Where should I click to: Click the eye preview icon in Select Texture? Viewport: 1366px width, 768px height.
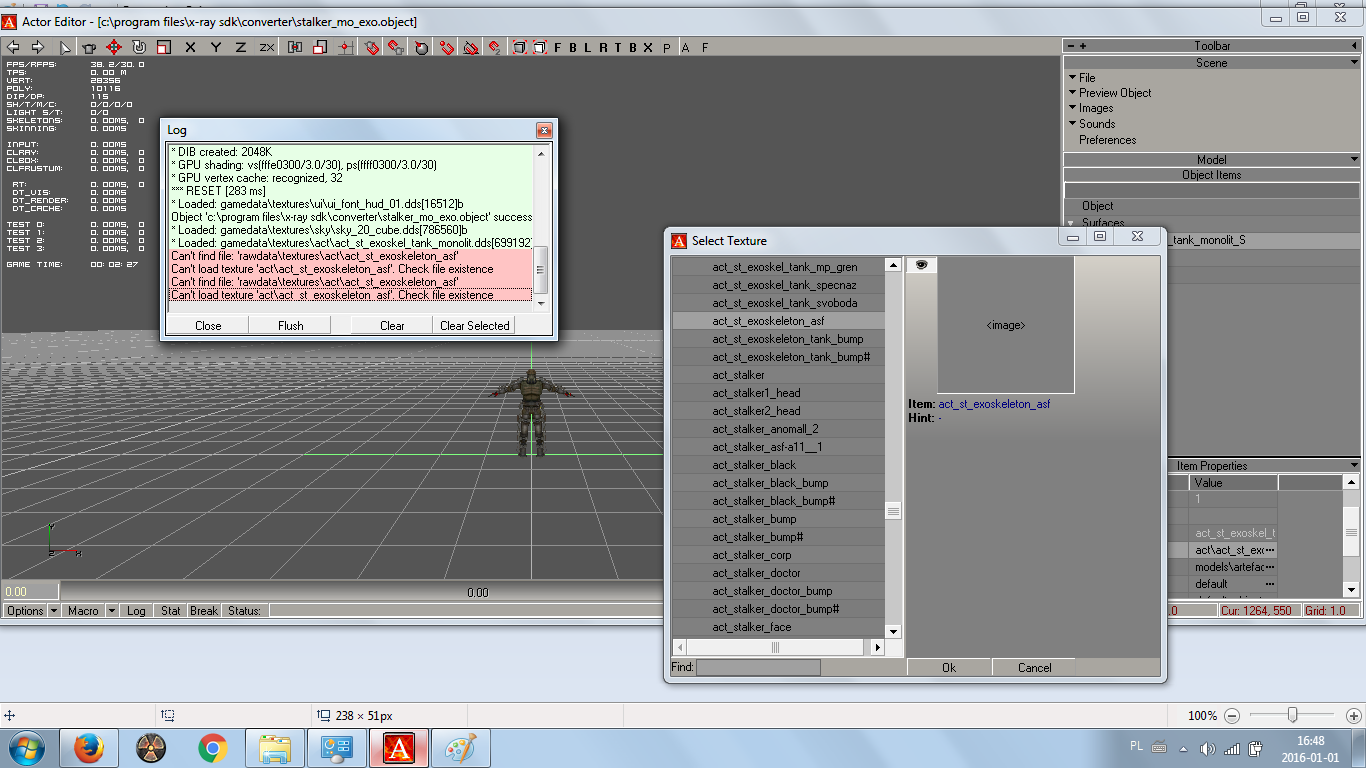921,265
